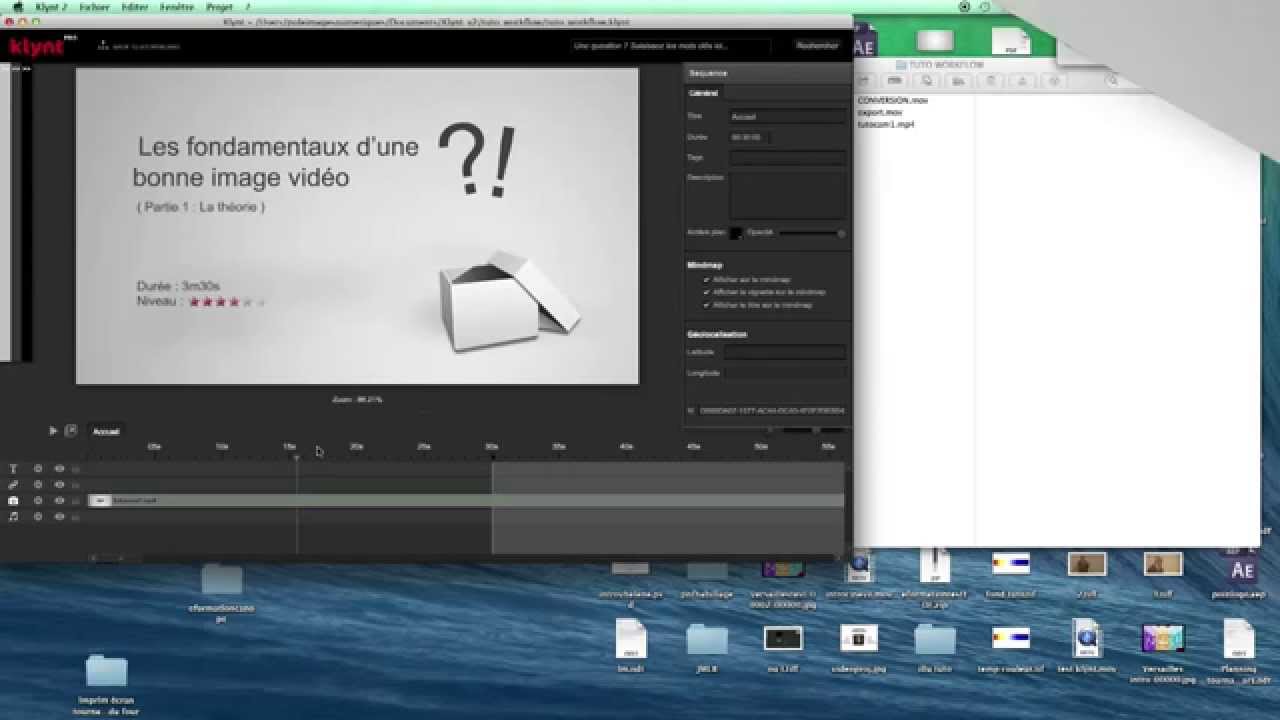Select the fond tuto.tif desktop file
The image size is (1280, 720).
[x=1010, y=574]
